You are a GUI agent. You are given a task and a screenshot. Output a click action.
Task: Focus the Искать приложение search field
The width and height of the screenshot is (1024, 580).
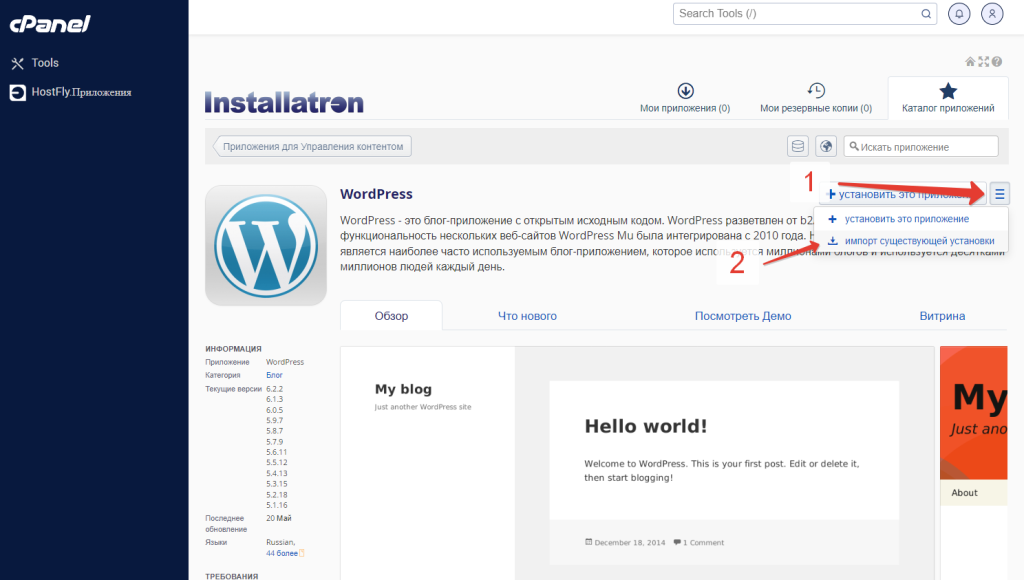point(921,146)
